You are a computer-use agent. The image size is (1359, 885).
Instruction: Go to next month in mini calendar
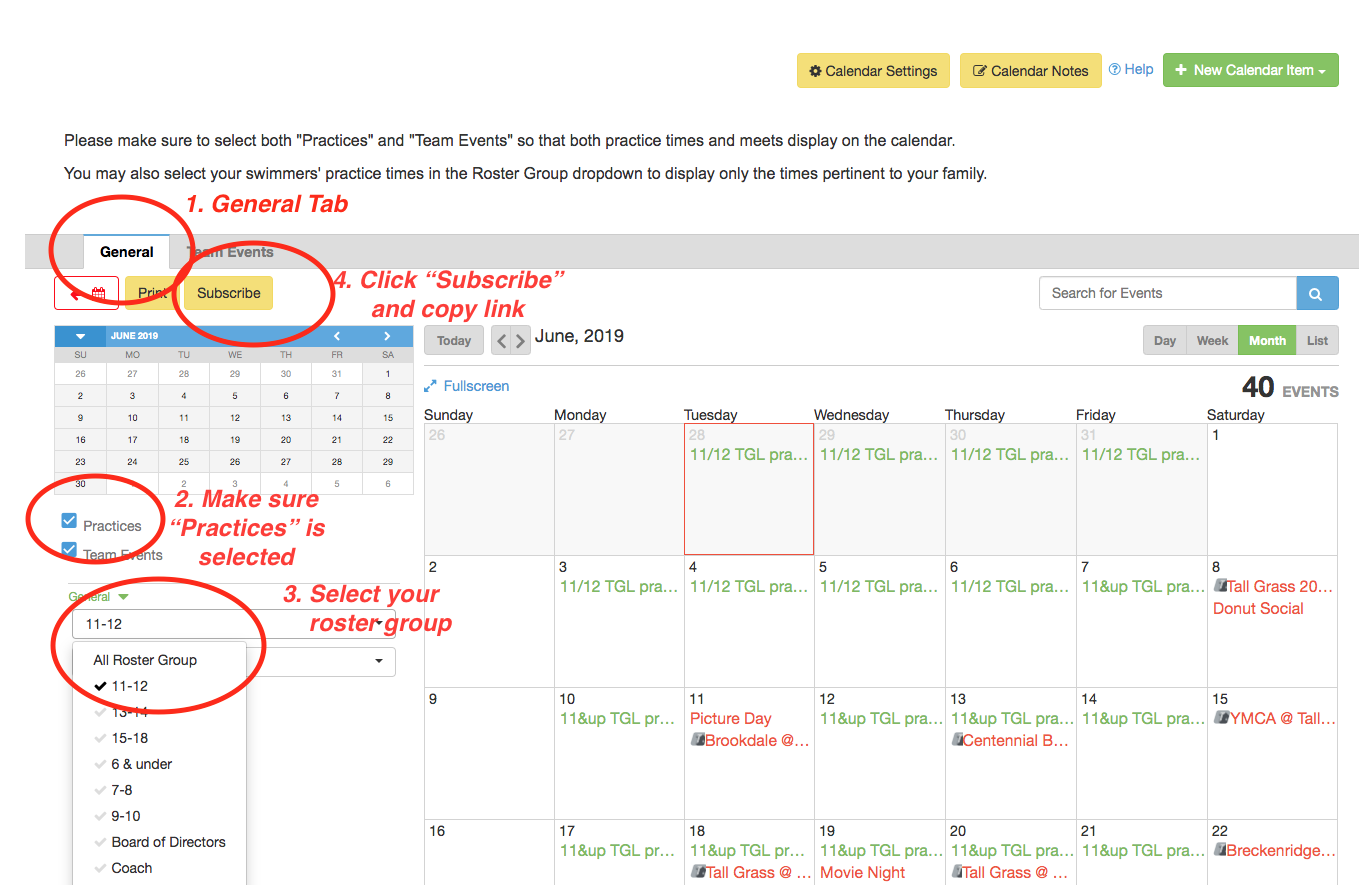(387, 336)
